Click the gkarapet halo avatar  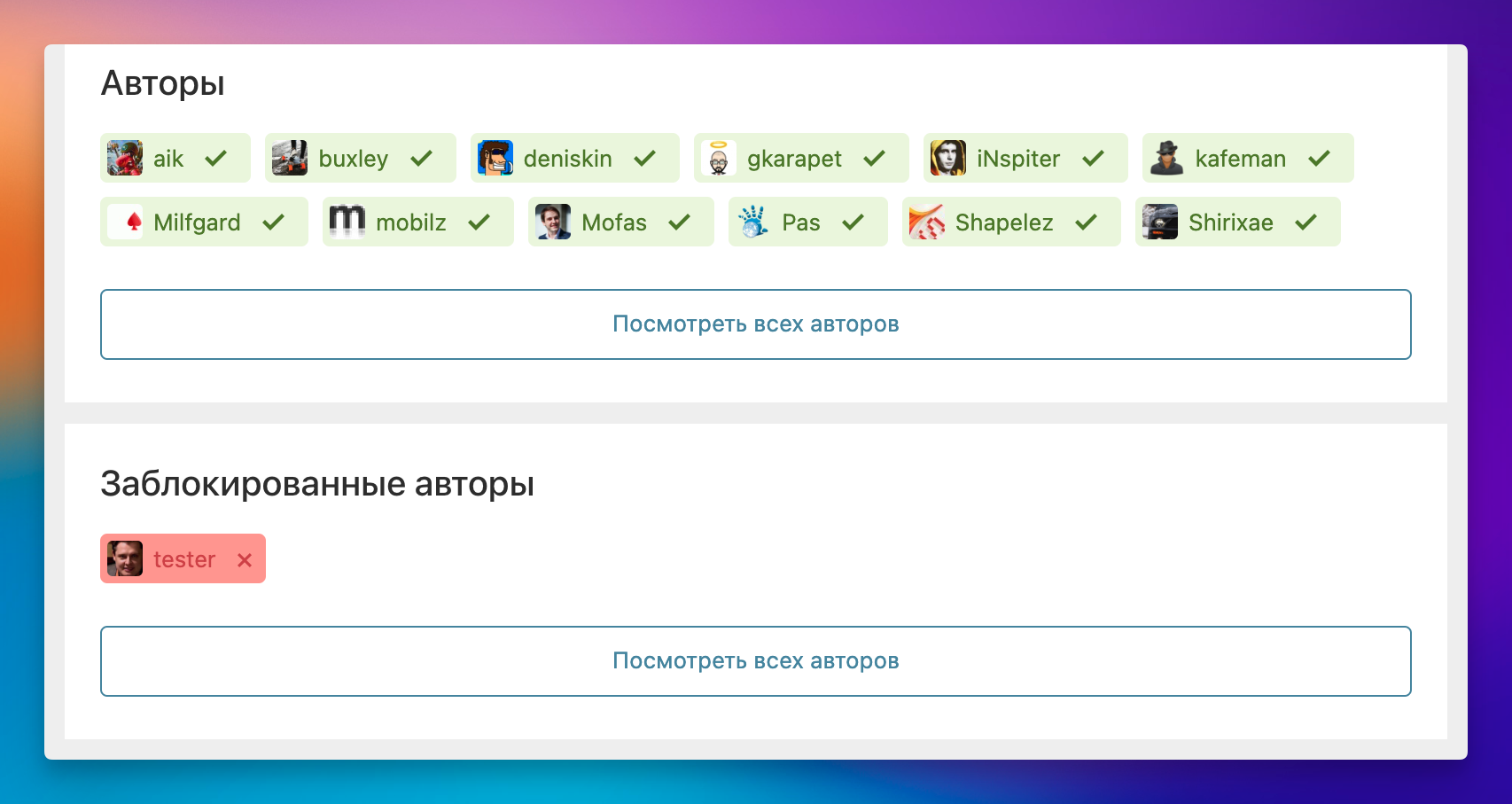click(x=720, y=158)
